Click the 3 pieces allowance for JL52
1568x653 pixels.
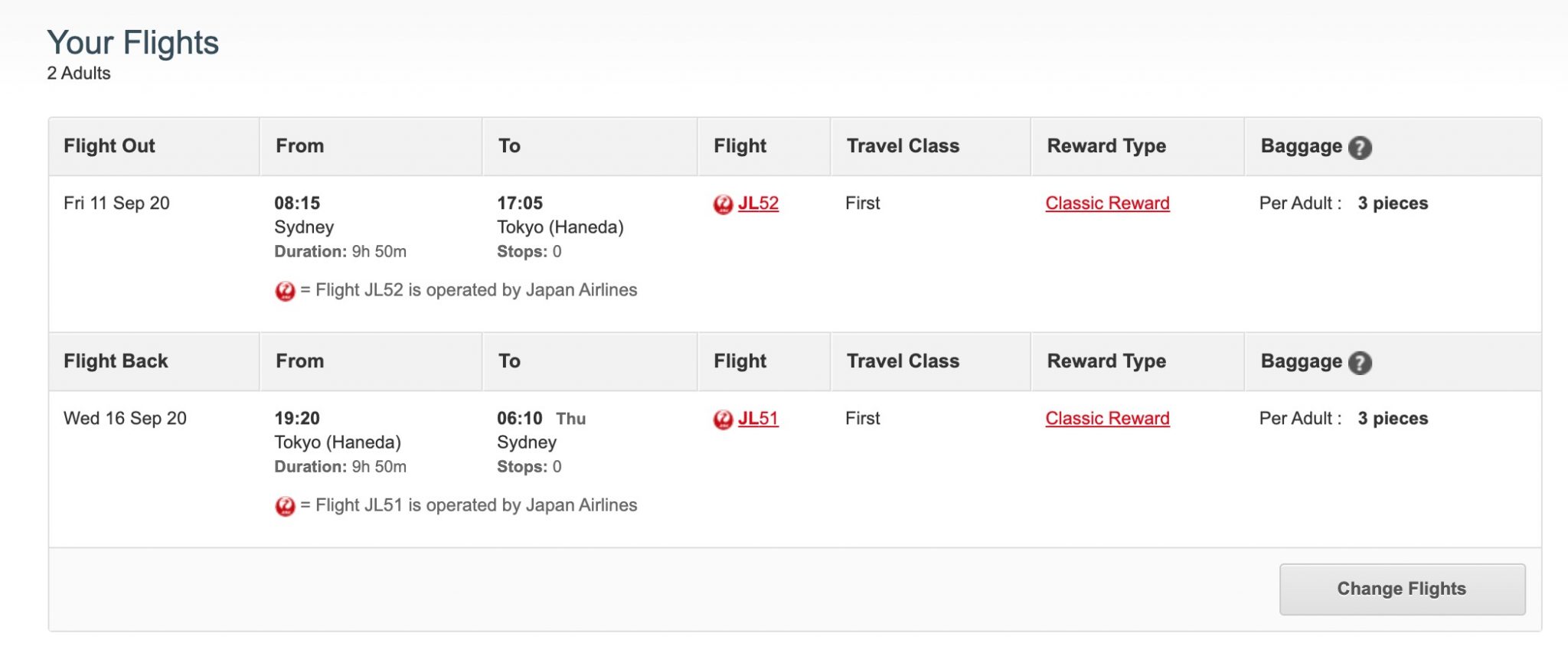tap(1393, 203)
